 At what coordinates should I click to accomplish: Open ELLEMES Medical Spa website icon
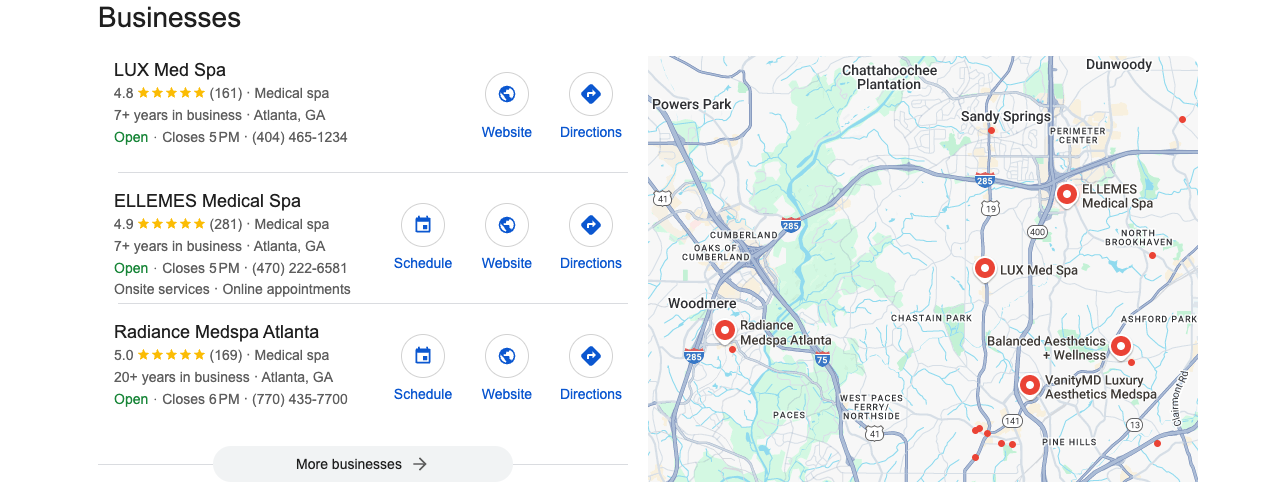click(x=507, y=225)
